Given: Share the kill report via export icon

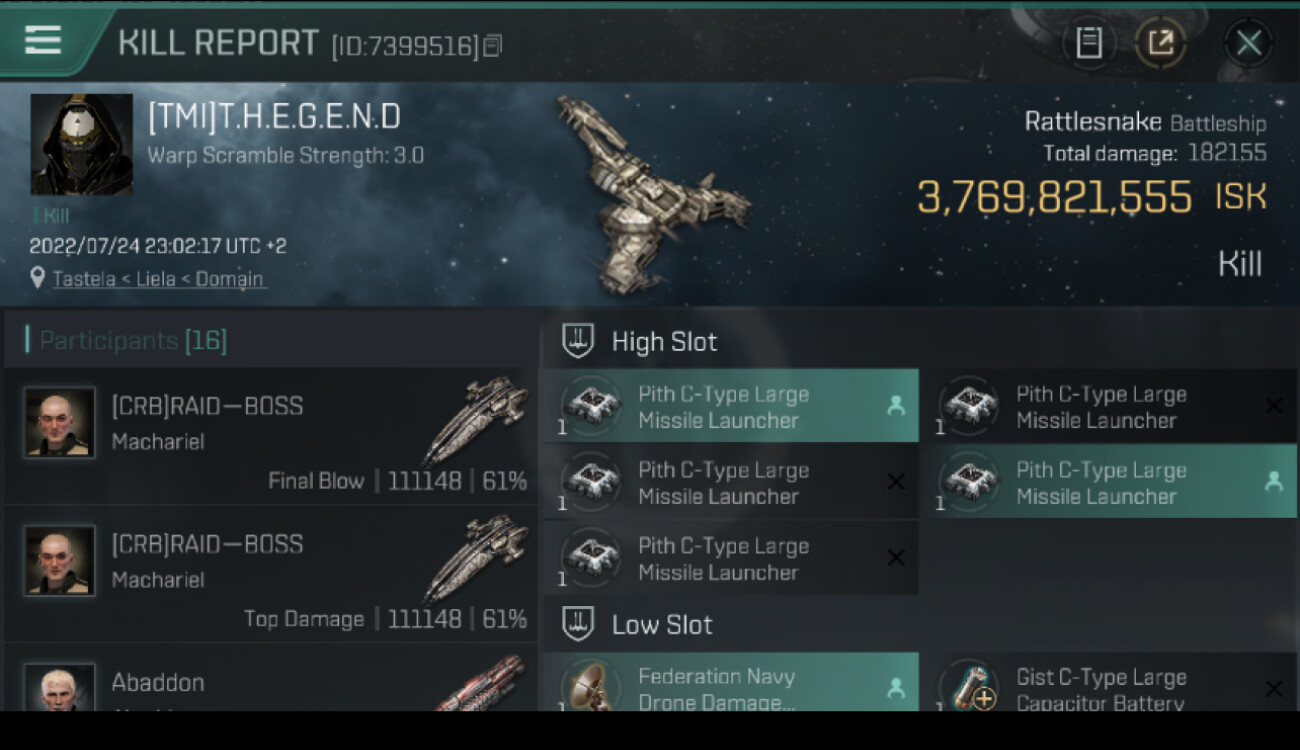Looking at the screenshot, I should (1160, 43).
